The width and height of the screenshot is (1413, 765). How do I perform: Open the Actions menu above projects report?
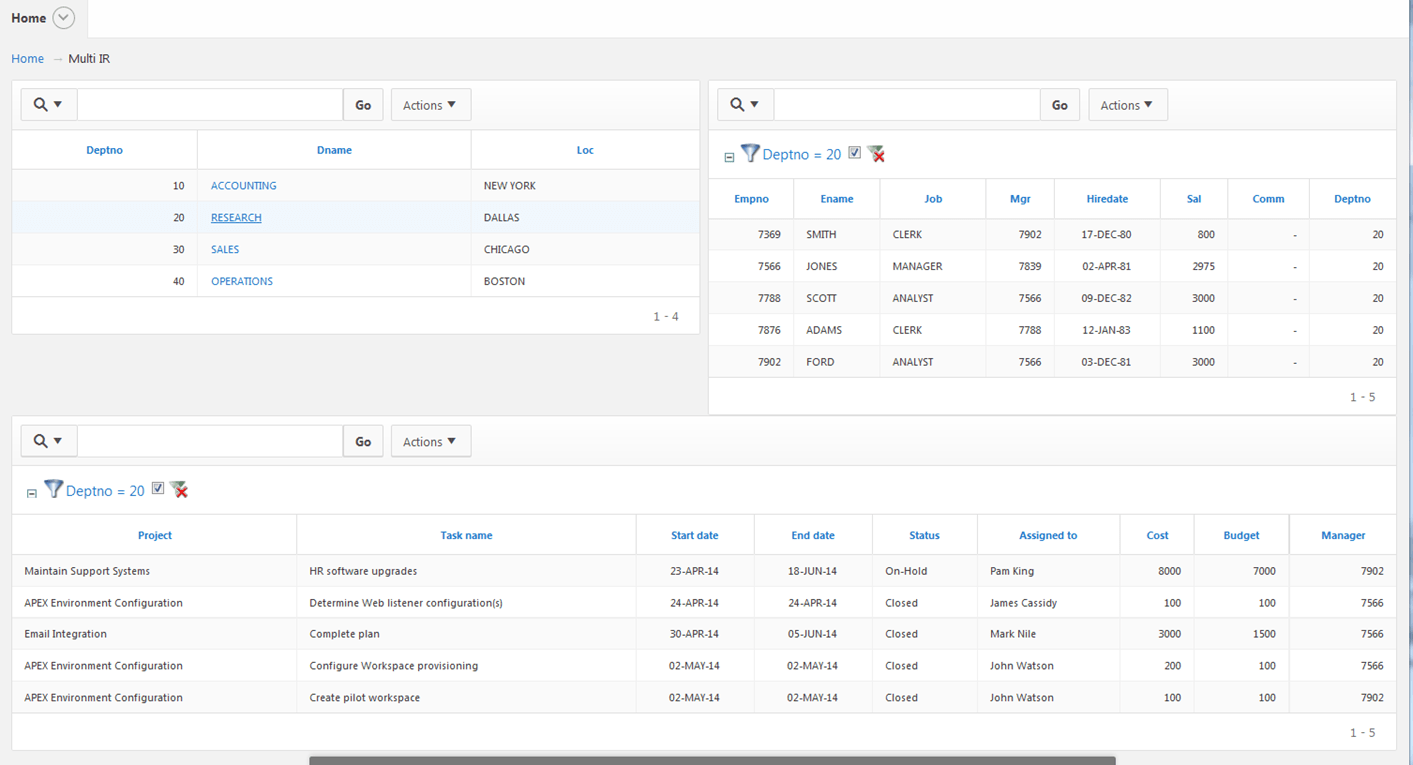430,440
